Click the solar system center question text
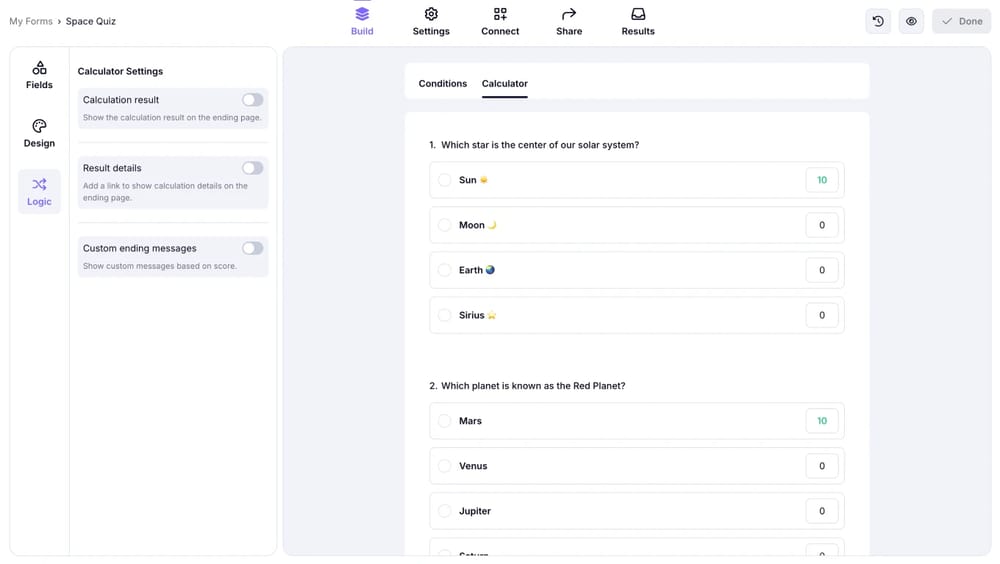Viewport: 1000px width, 564px height. click(x=540, y=145)
